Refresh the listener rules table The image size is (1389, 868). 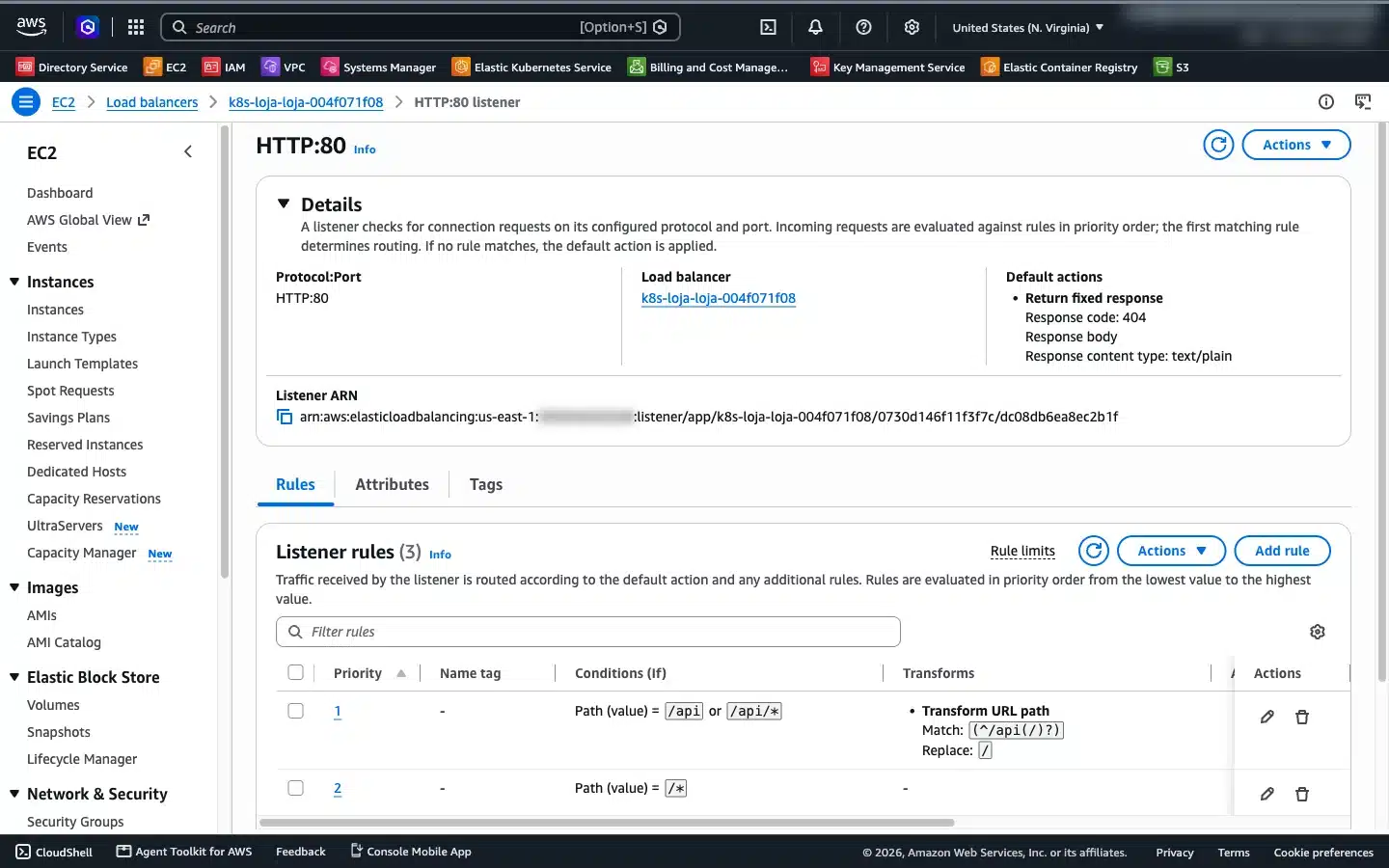tap(1094, 551)
